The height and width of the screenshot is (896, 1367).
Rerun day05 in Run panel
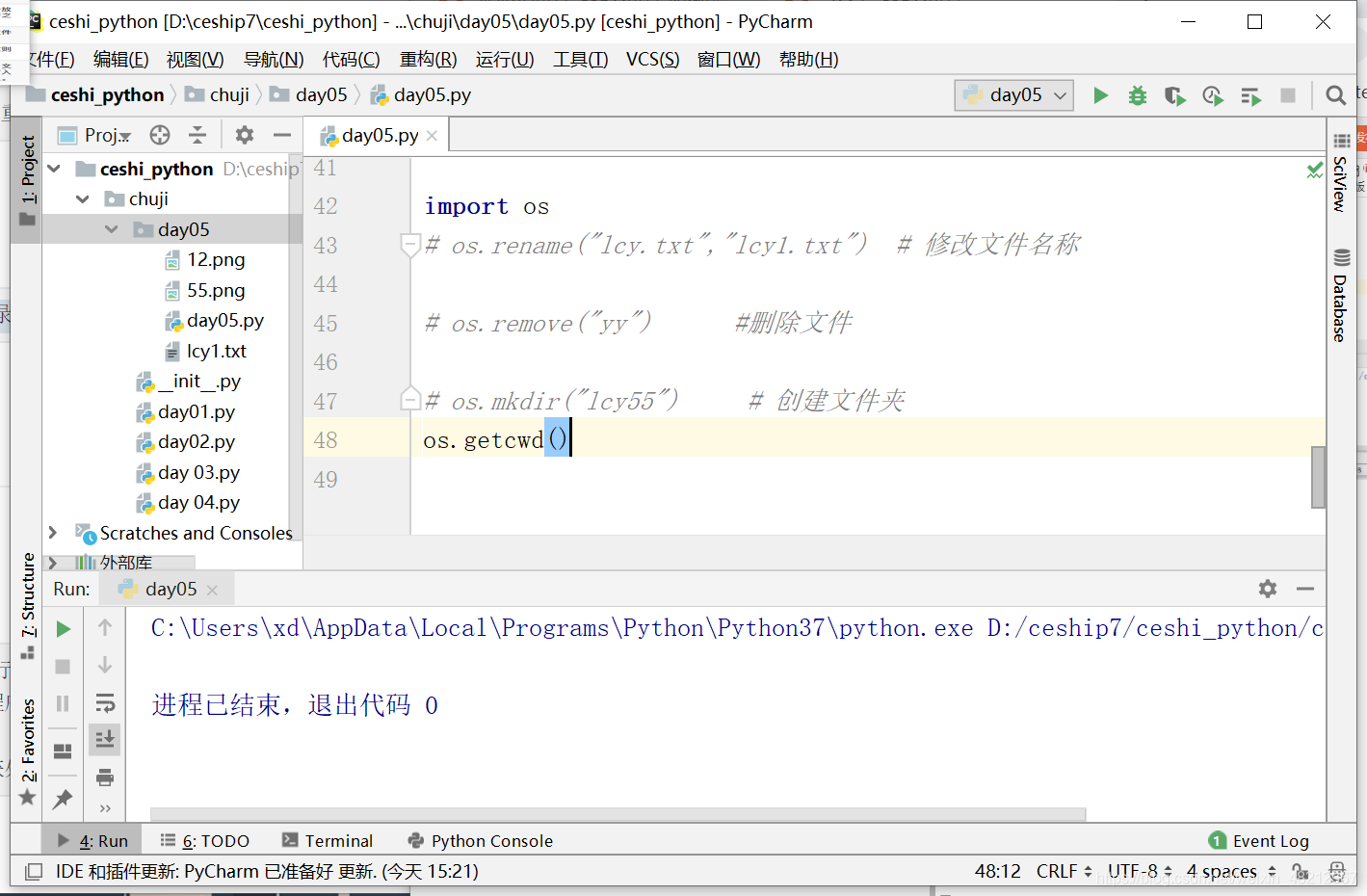[63, 629]
